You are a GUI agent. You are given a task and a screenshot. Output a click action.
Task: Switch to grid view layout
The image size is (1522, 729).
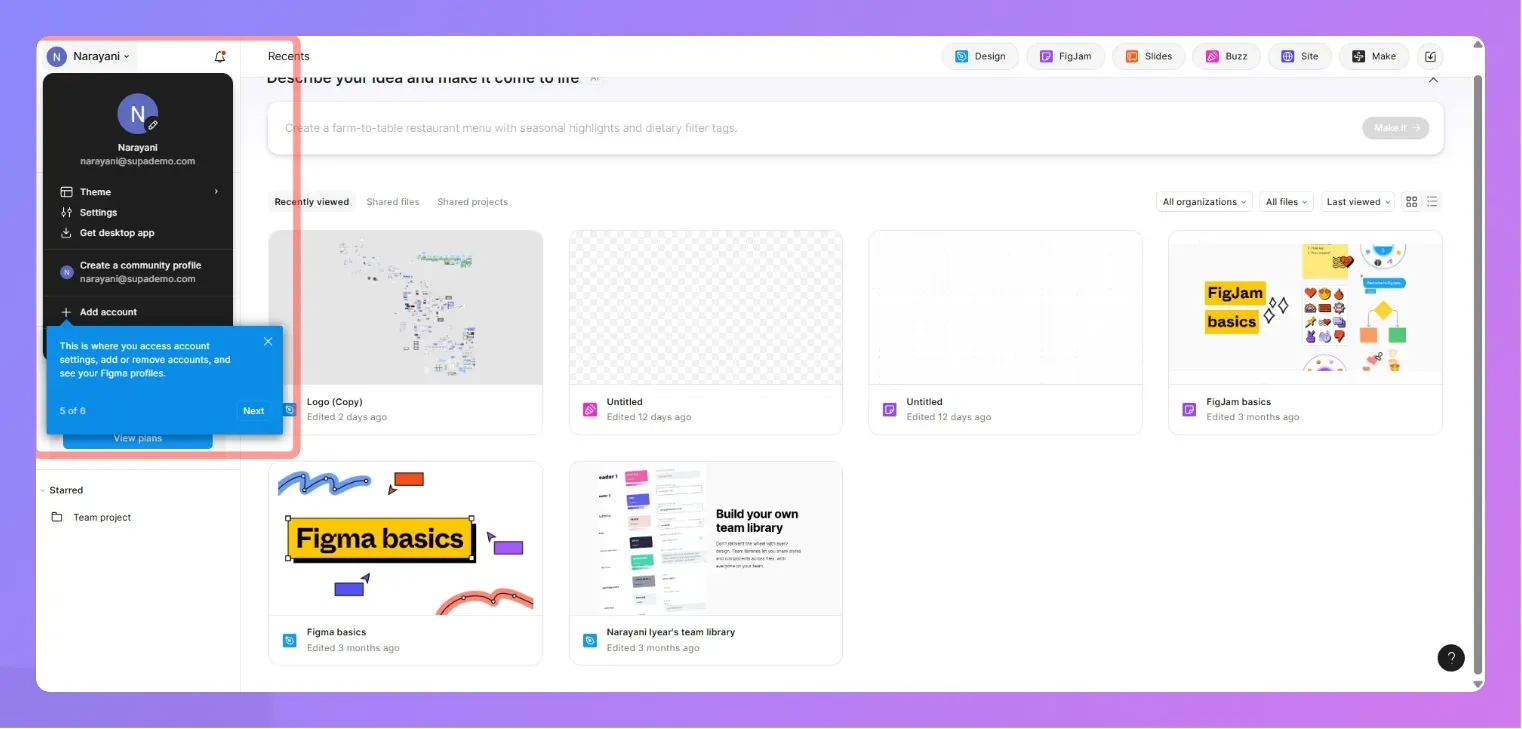(x=1411, y=201)
